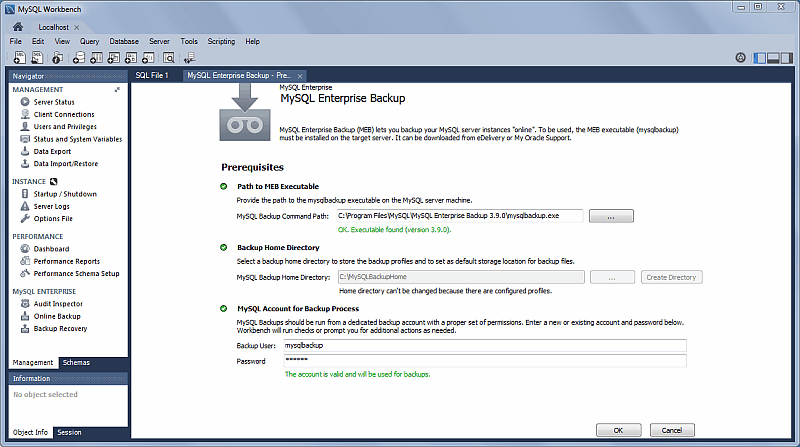Click the Create Directory button
The image size is (800, 447).
coord(671,277)
